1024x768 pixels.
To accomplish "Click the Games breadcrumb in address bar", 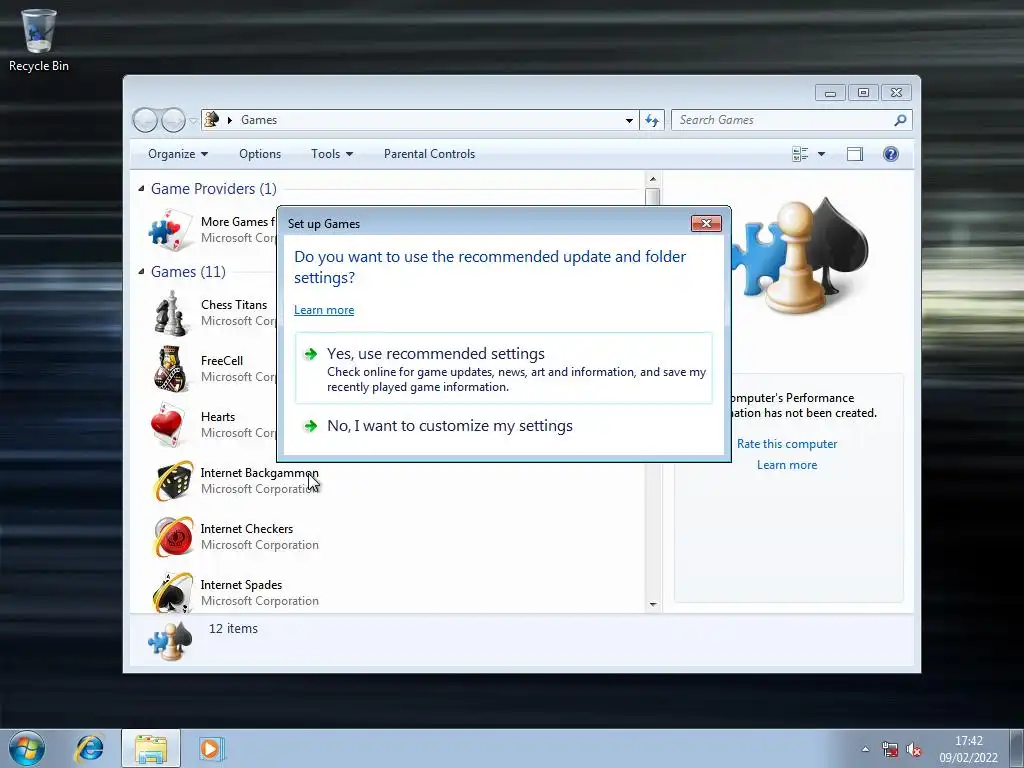I will tap(259, 120).
